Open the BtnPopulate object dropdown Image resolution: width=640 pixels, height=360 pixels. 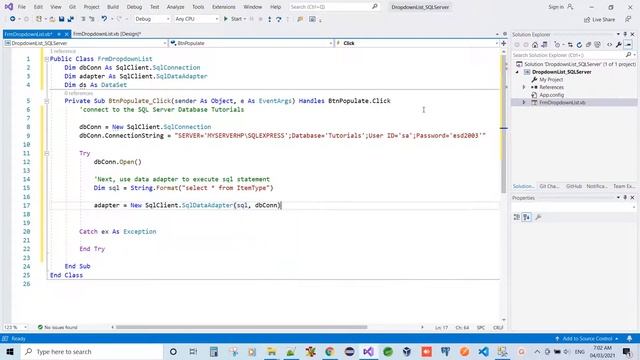click(x=251, y=43)
